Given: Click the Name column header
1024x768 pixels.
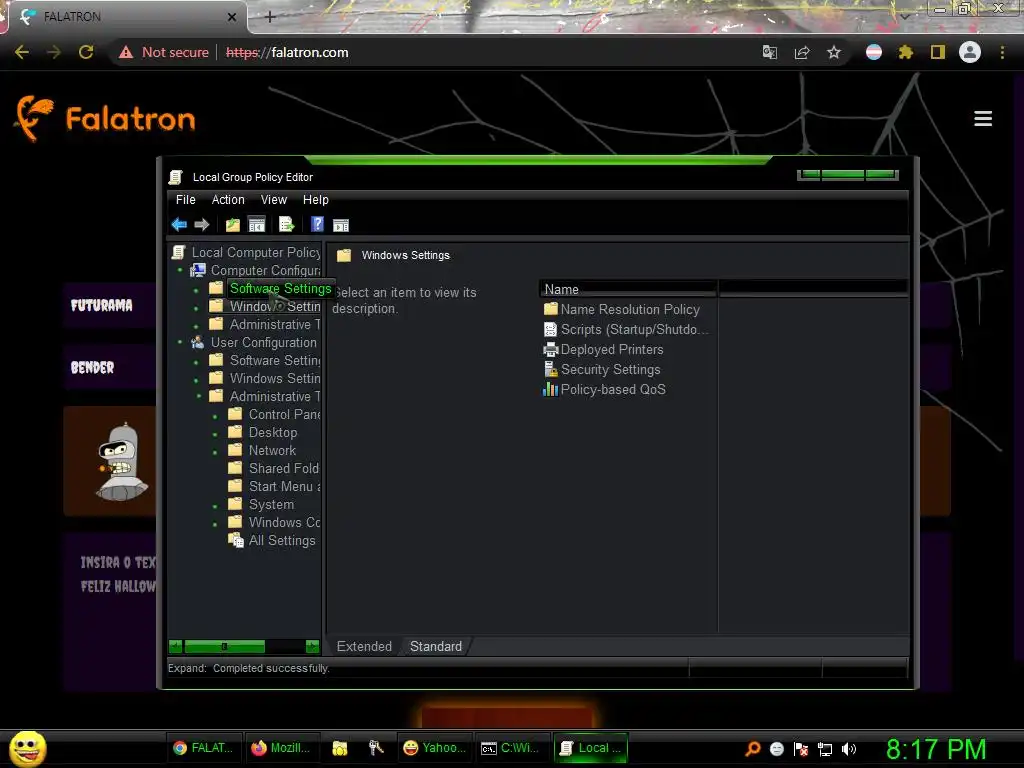Looking at the screenshot, I should (x=628, y=289).
